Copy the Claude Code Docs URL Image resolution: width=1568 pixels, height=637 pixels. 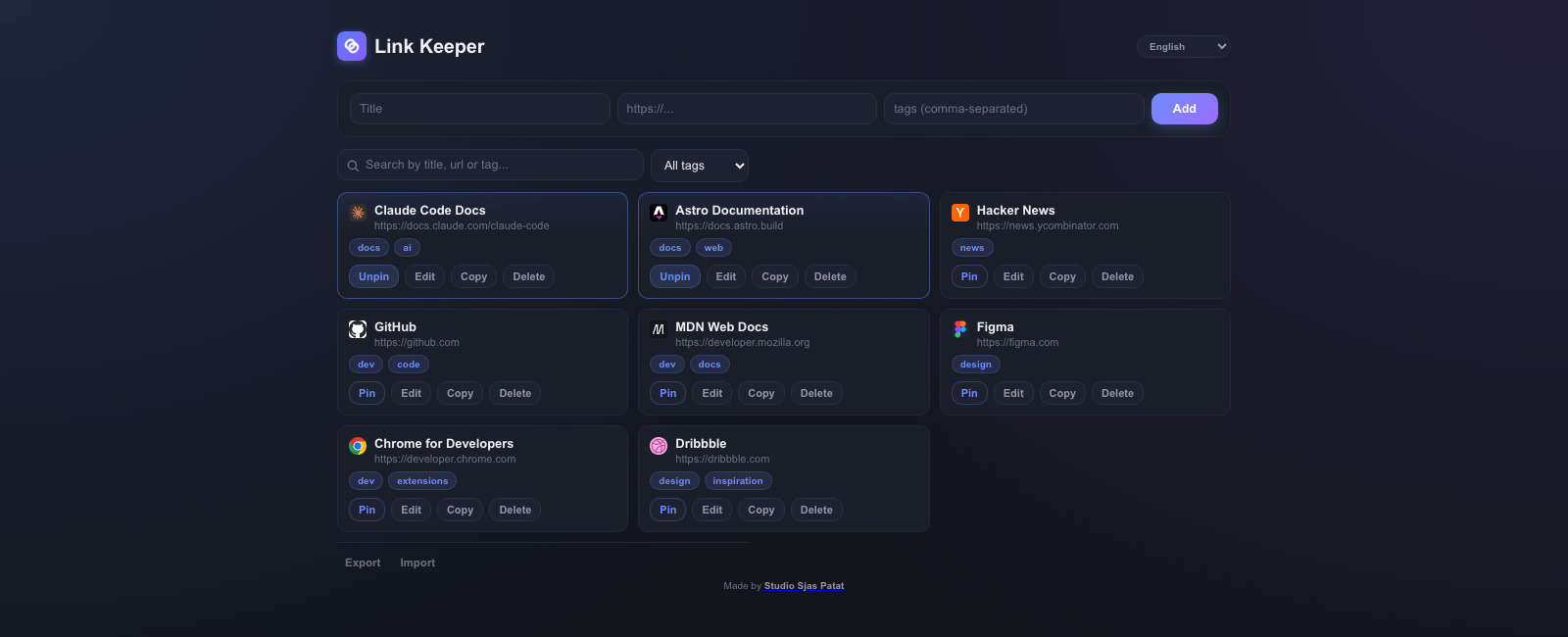tap(474, 276)
